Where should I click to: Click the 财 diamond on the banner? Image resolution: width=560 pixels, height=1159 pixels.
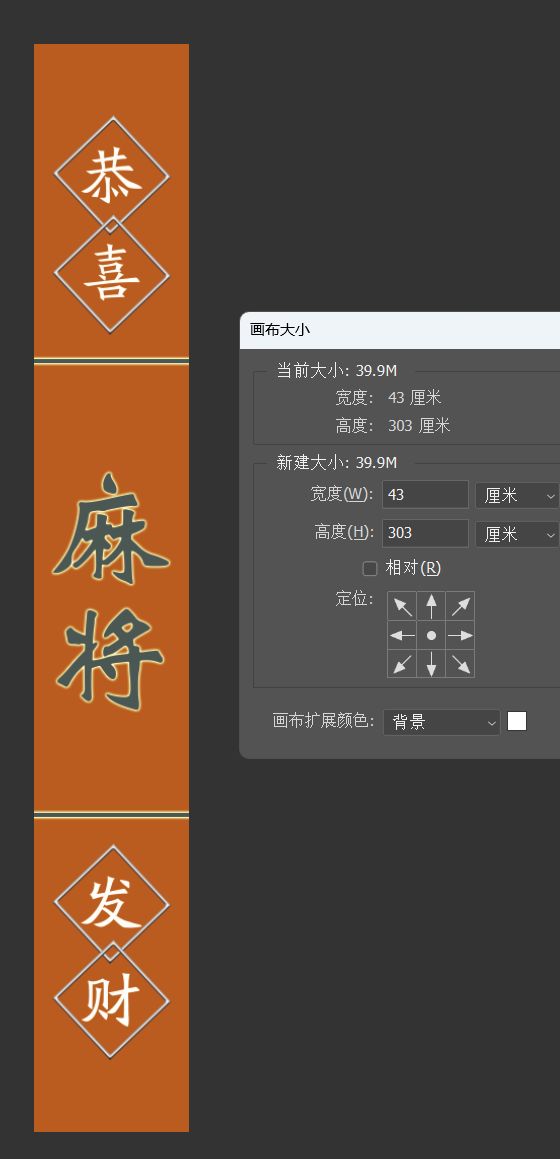[112, 1000]
